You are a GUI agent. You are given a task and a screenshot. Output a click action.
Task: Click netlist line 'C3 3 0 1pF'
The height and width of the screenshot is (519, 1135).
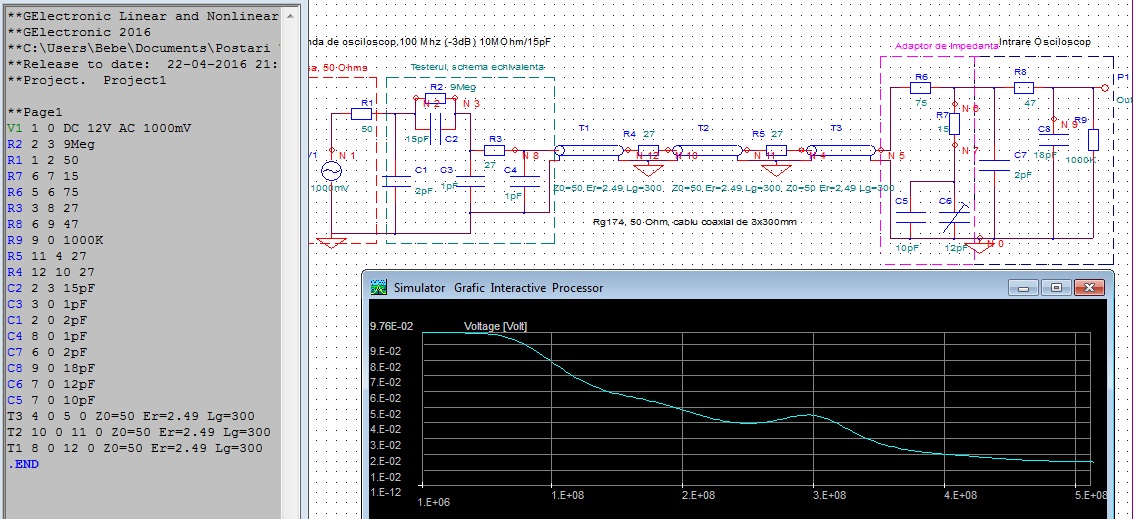pyautogui.click(x=47, y=304)
